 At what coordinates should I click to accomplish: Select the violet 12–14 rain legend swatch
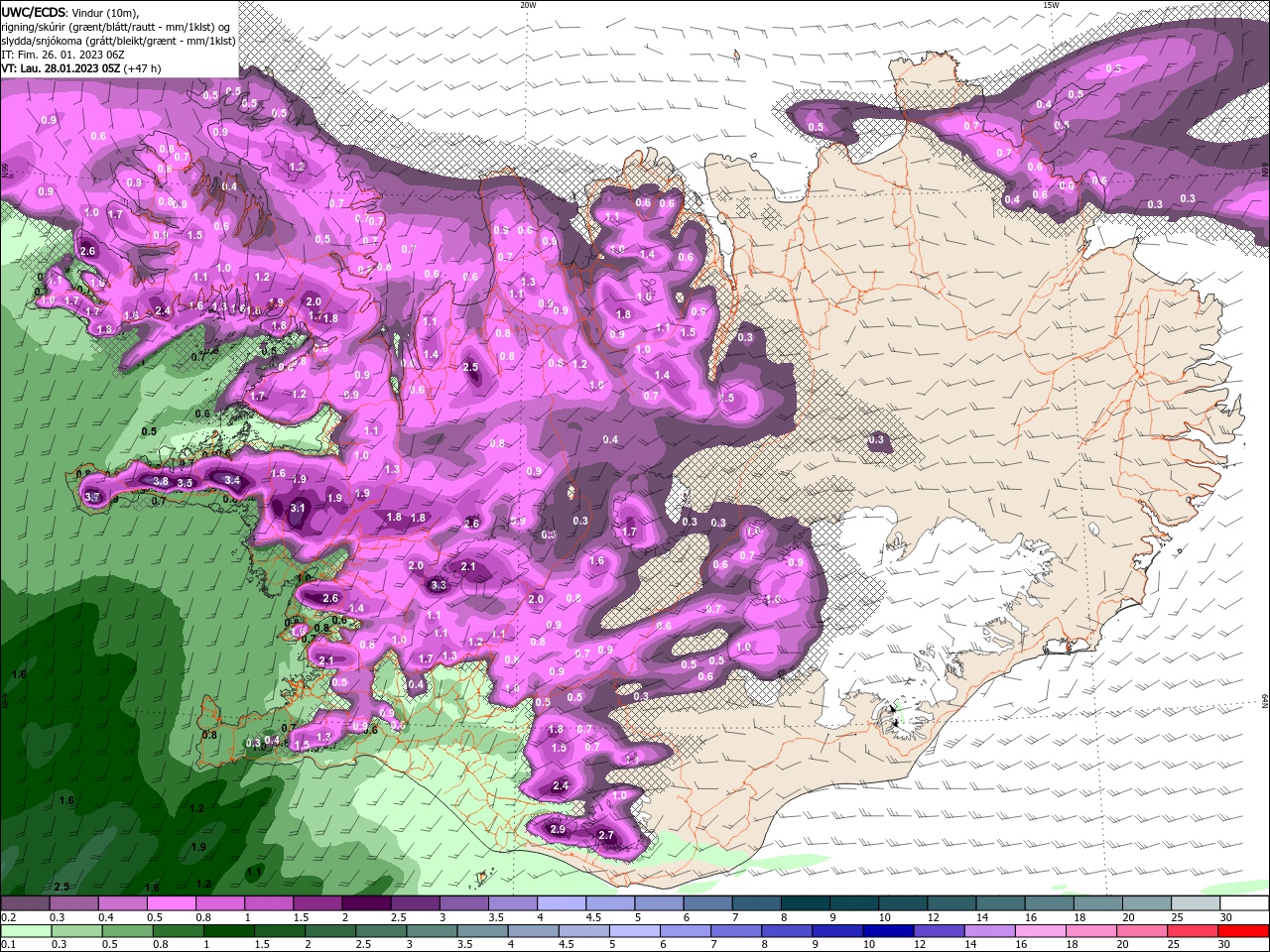pos(938,931)
